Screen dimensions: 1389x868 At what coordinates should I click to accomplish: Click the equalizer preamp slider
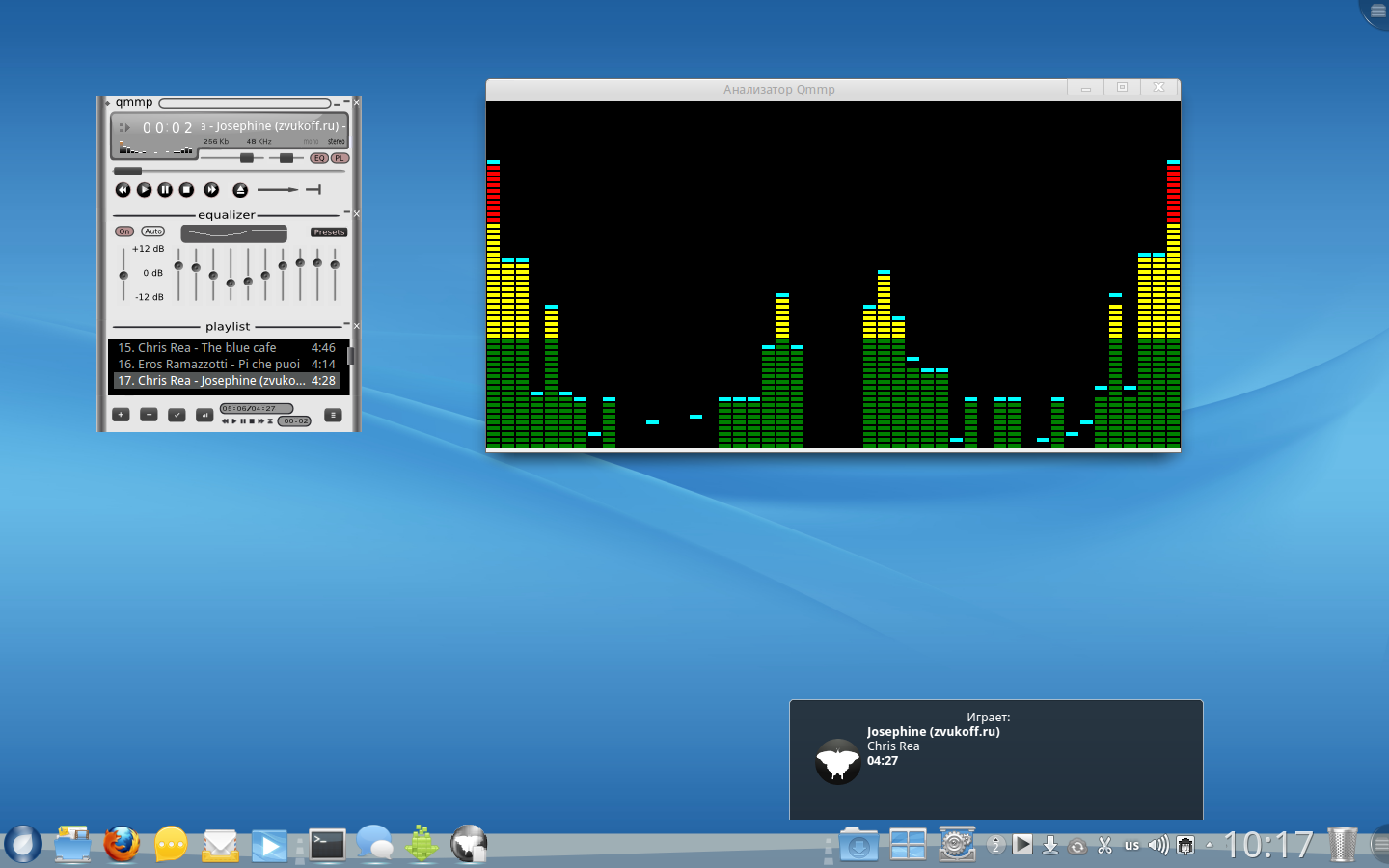coord(123,274)
